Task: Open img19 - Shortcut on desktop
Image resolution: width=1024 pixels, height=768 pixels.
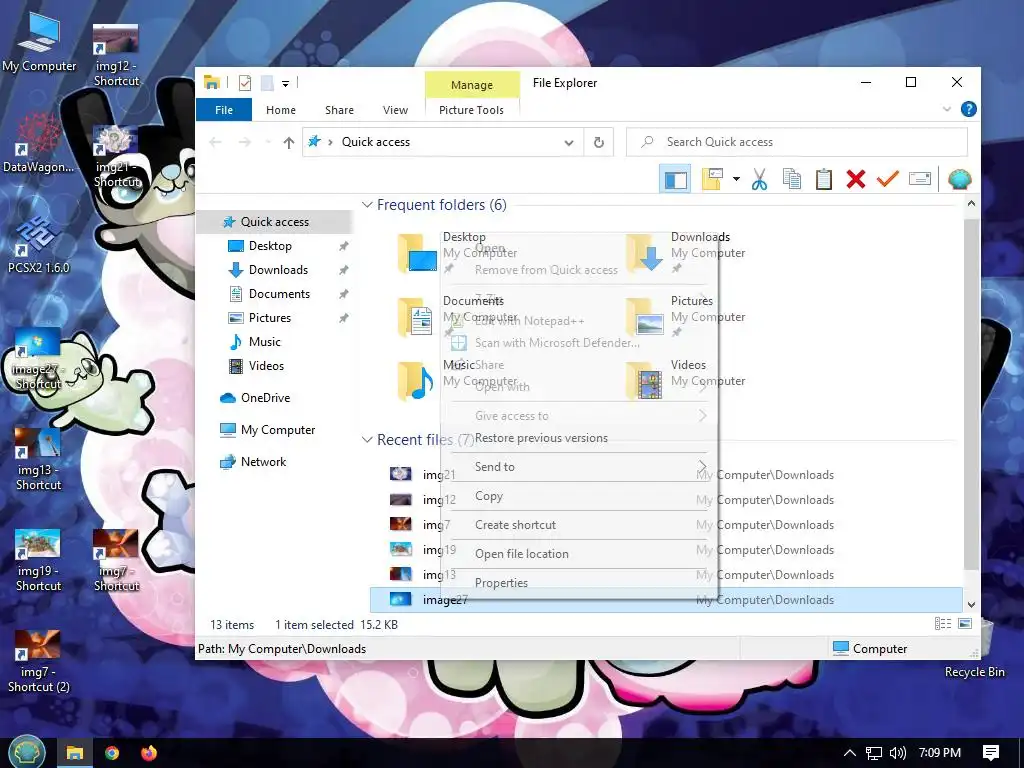Action: tap(38, 561)
